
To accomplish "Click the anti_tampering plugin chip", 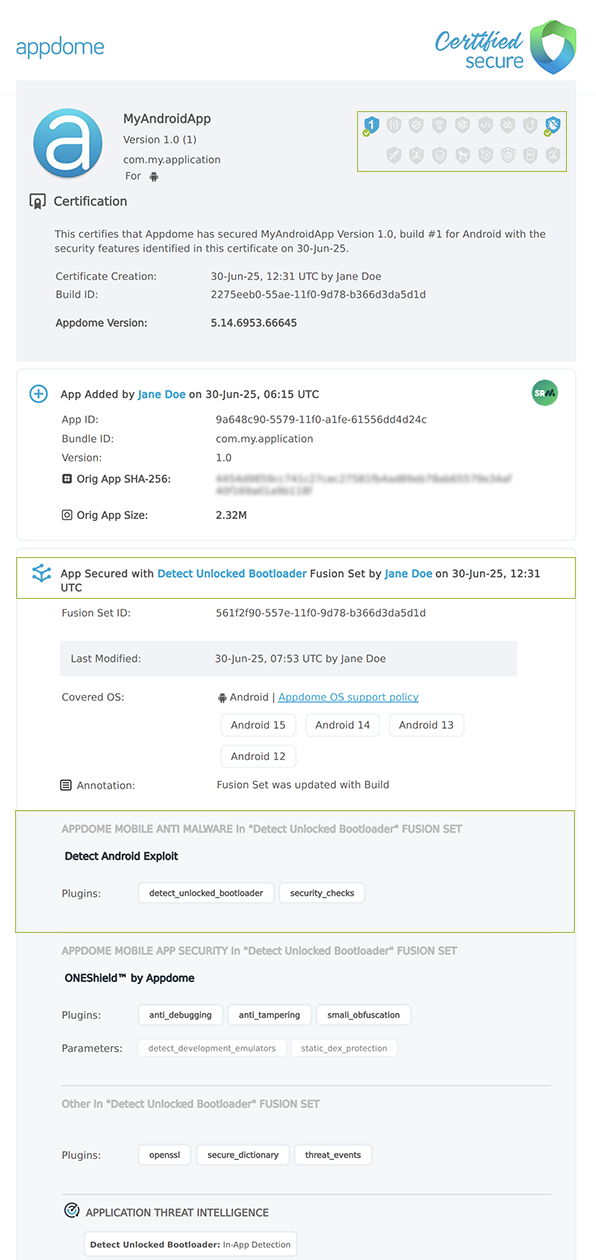I will coord(270,1015).
